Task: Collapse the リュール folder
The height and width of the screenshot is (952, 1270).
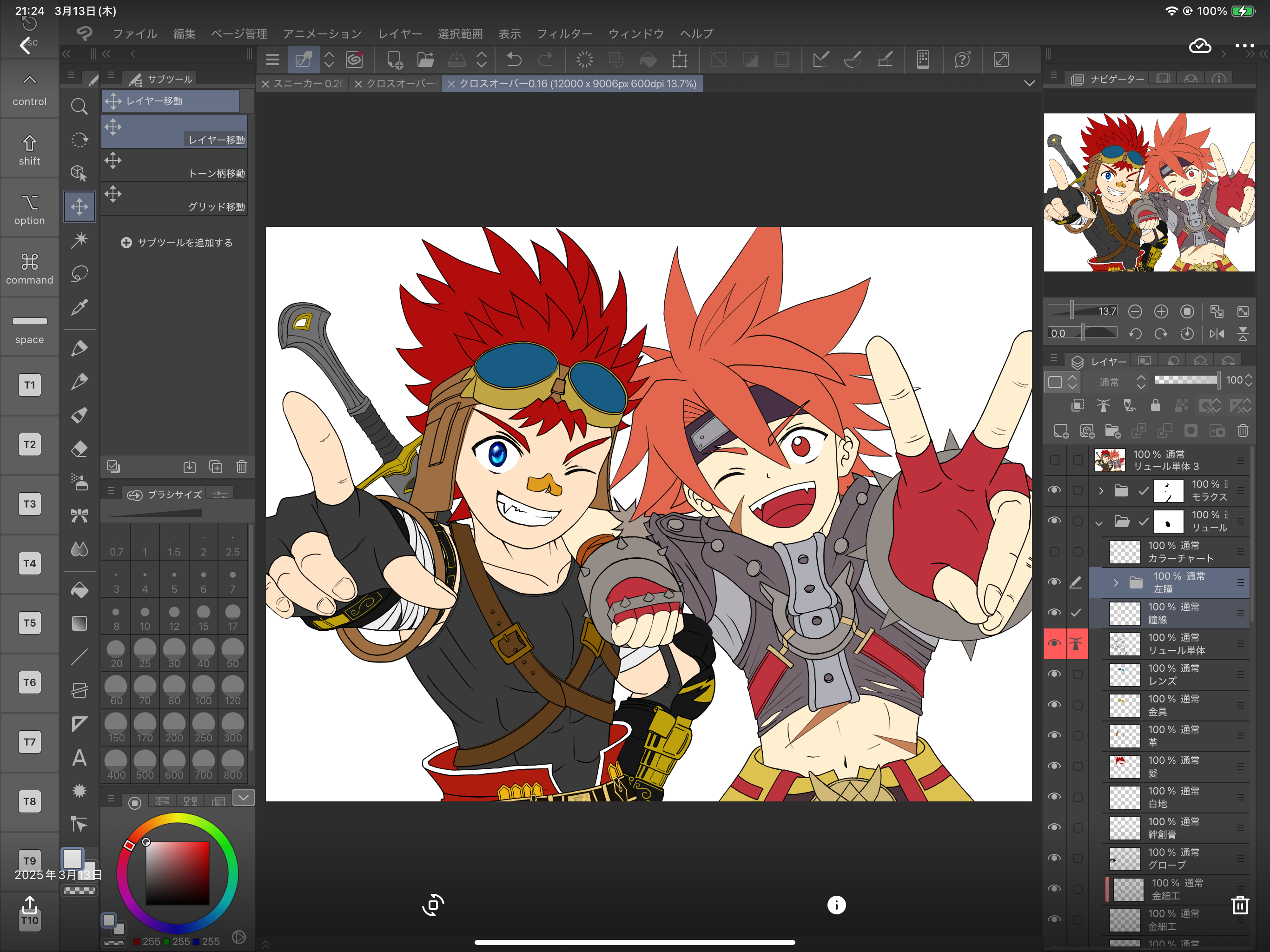Action: pos(1099,522)
